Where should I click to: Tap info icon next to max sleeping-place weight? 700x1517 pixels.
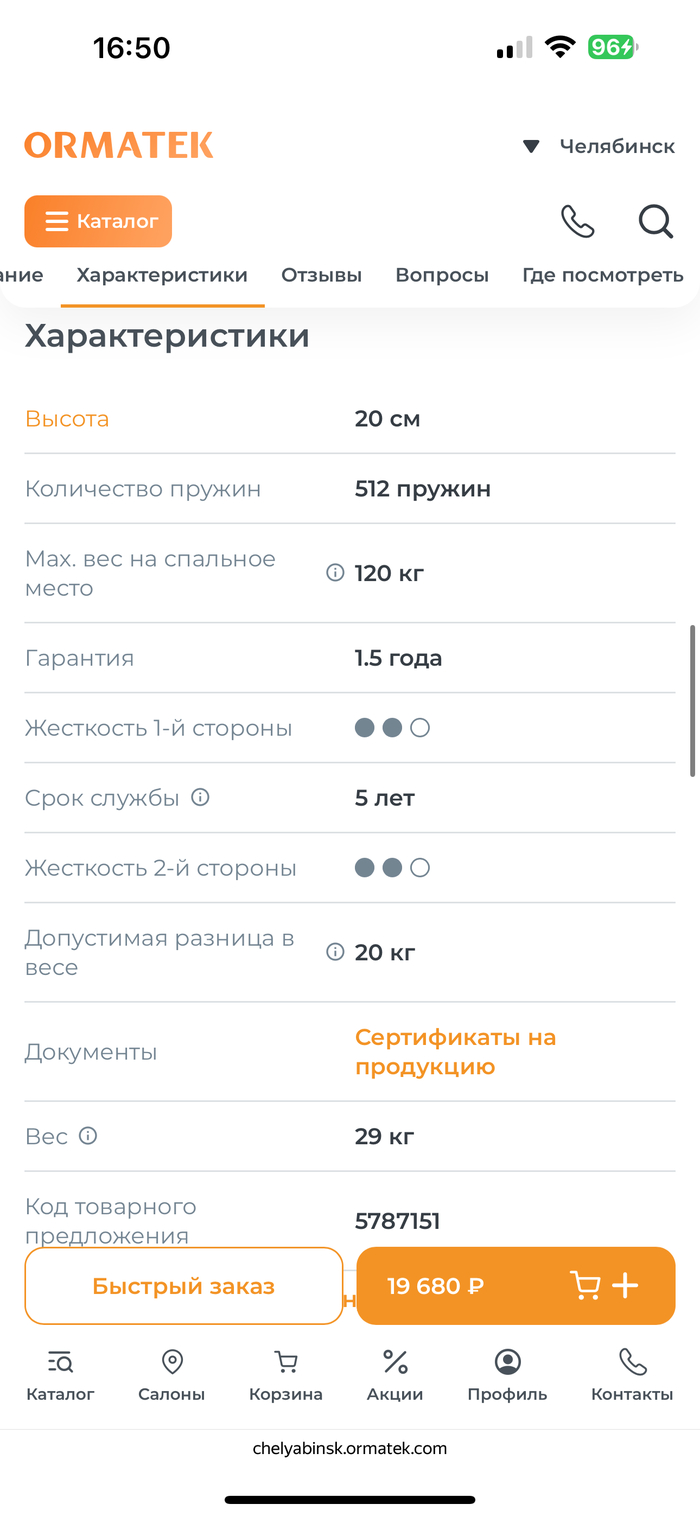(x=335, y=573)
